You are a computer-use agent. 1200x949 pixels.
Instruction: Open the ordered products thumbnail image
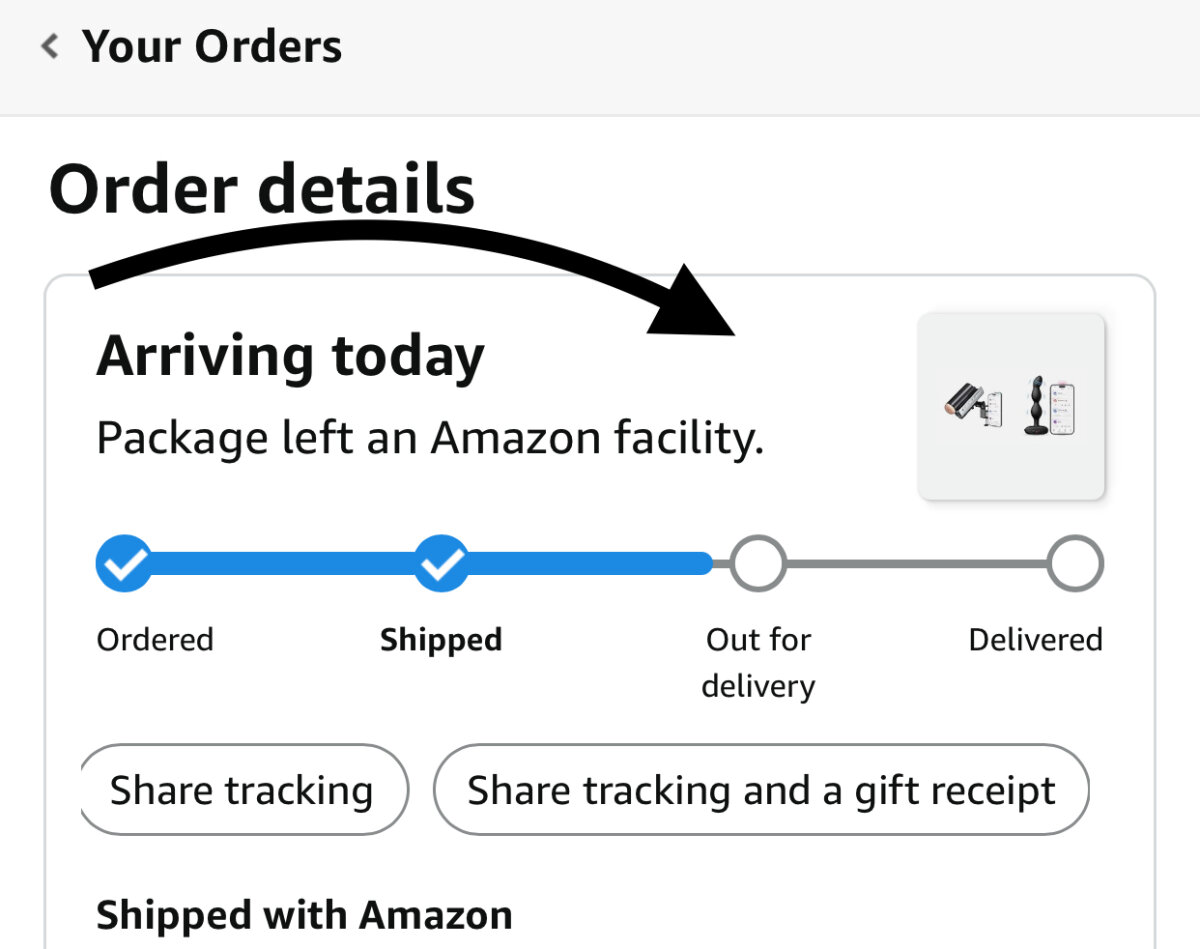pos(1011,406)
